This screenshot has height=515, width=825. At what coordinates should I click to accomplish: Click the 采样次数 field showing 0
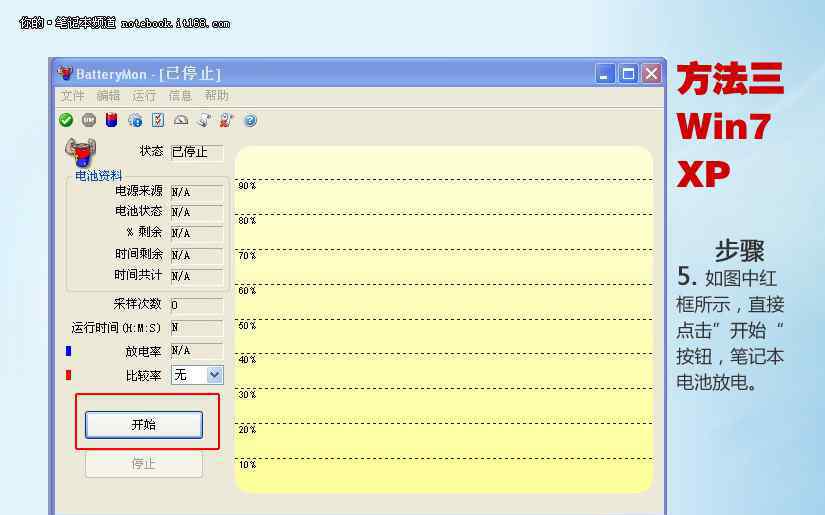click(197, 305)
